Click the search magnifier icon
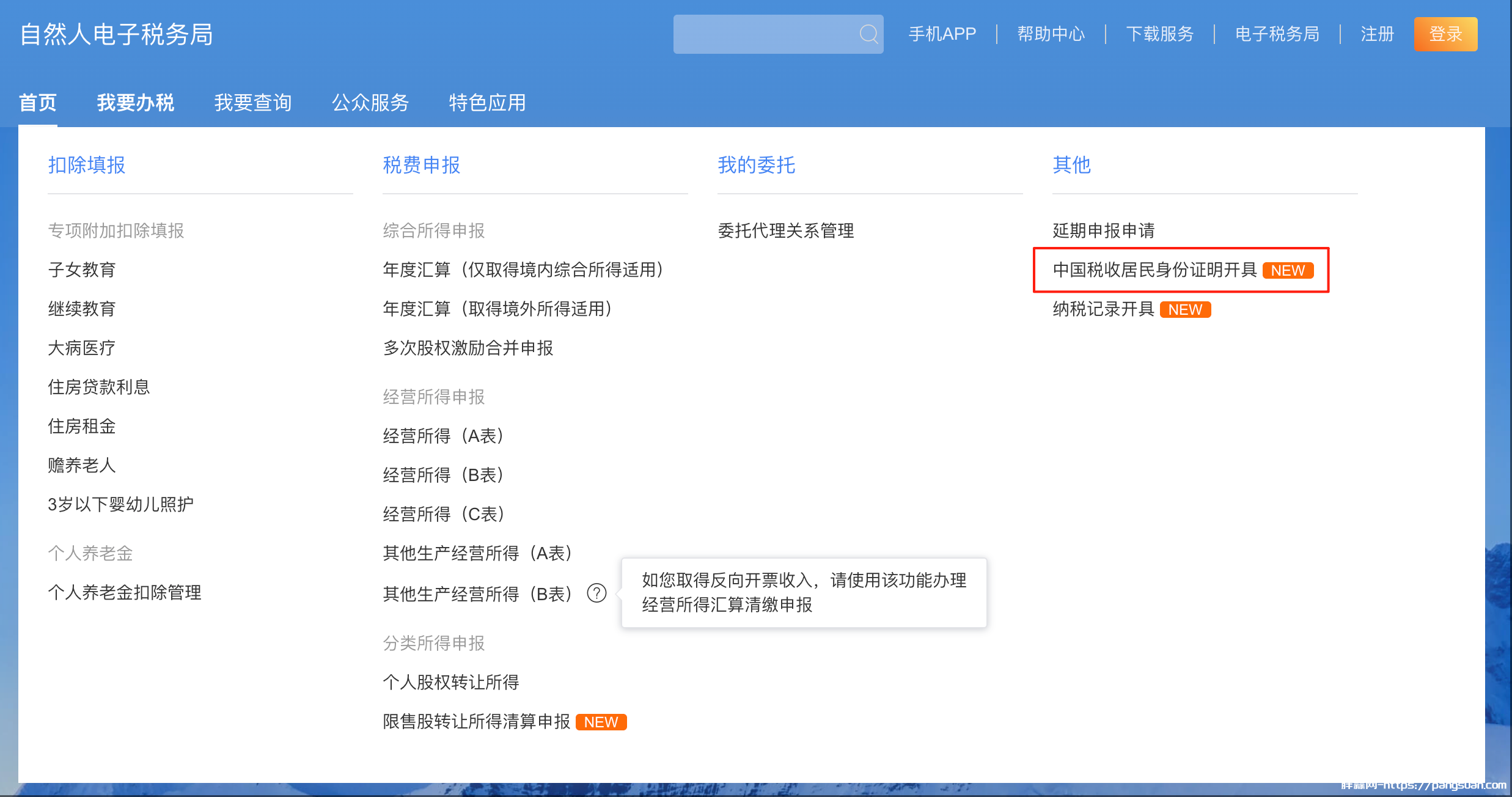 click(868, 34)
